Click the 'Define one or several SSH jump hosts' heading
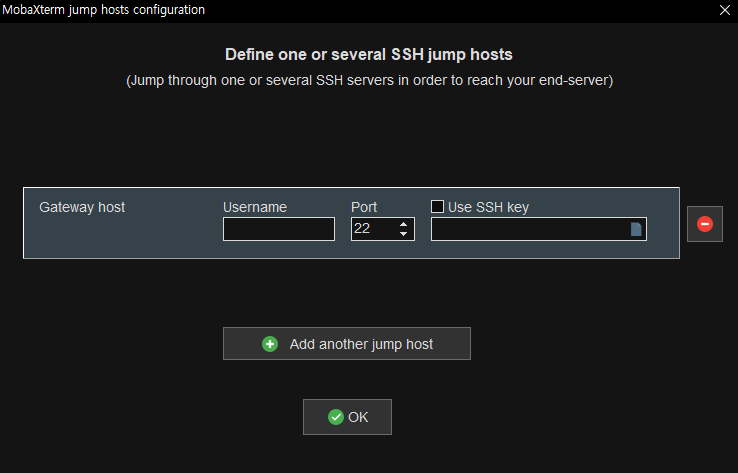The height and width of the screenshot is (473, 738). tap(369, 55)
